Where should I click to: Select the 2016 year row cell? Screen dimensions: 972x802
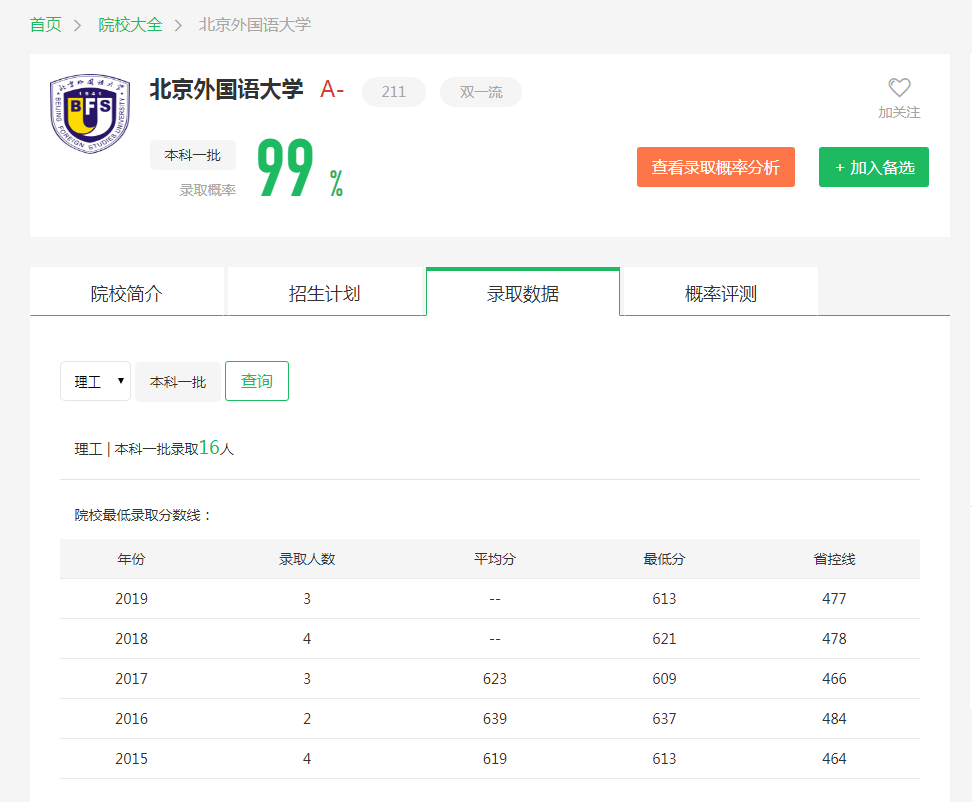[x=131, y=718]
